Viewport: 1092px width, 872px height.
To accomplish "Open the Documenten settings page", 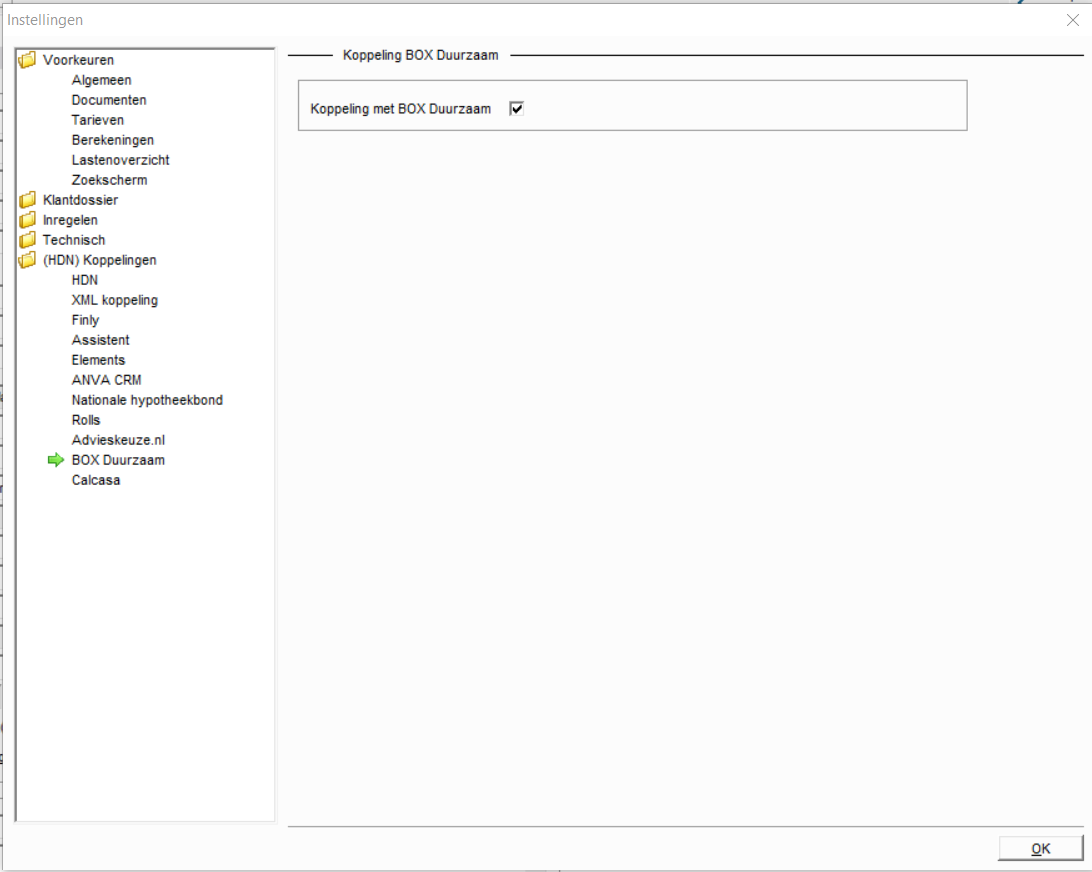I will (x=109, y=100).
